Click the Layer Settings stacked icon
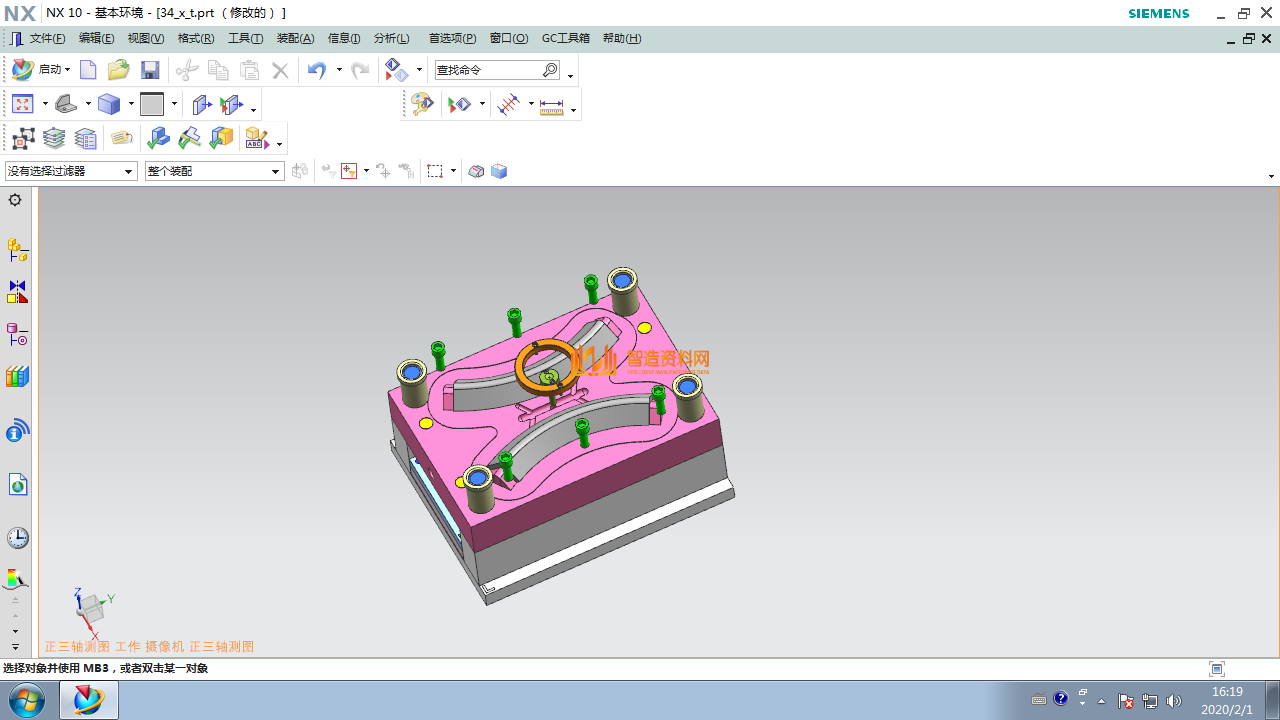Image resolution: width=1280 pixels, height=720 pixels. (x=54, y=138)
